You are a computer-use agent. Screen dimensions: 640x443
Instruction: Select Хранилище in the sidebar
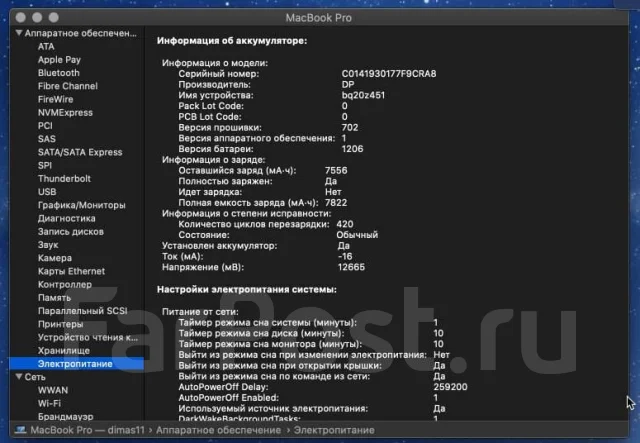click(63, 351)
